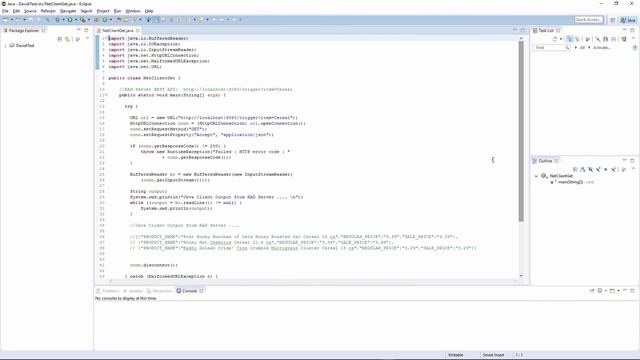Open the Project menu

point(103,11)
